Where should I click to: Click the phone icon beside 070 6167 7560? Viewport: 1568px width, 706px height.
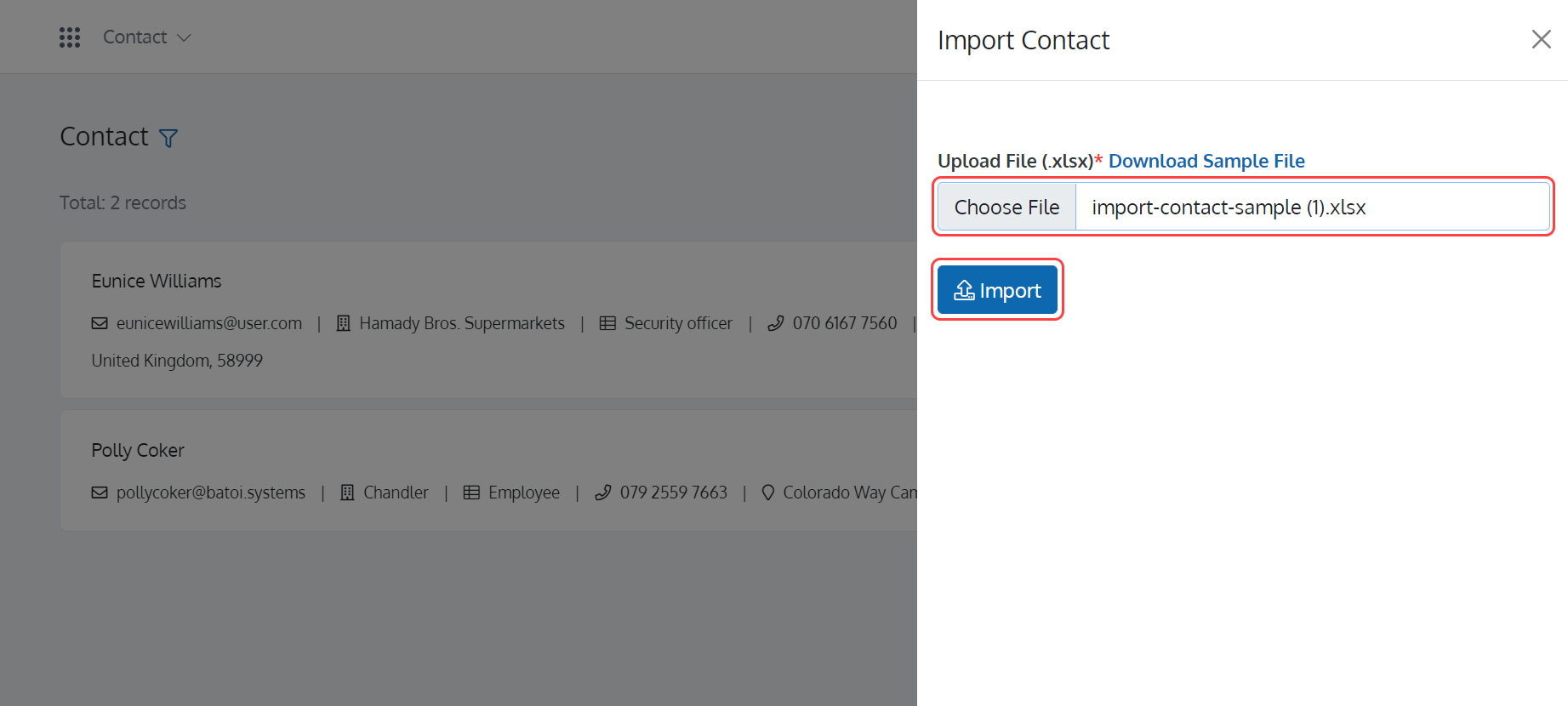click(x=775, y=323)
